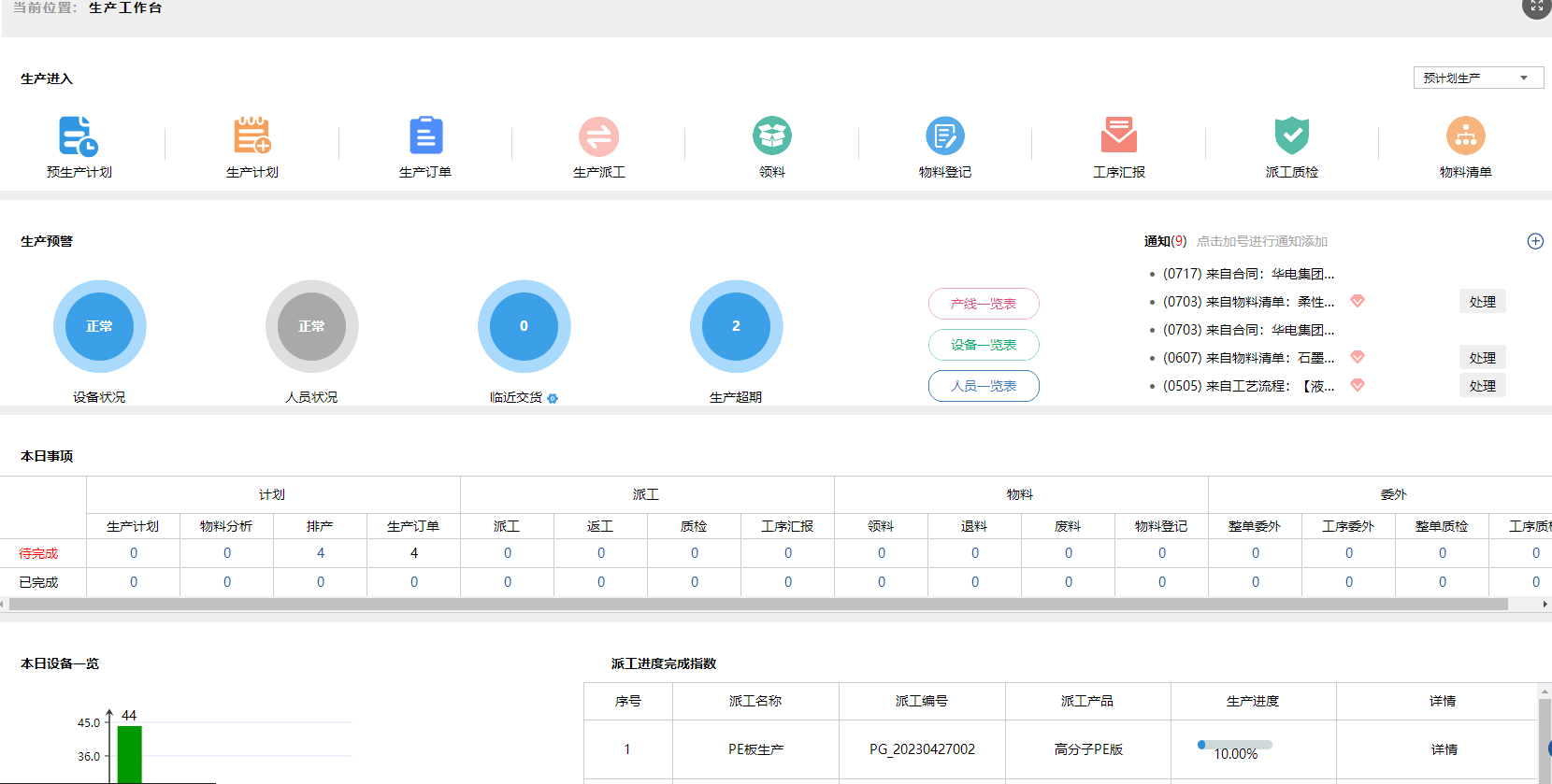Open the 预计划生产 dropdown
This screenshot has height=784, width=1552.
click(x=1478, y=78)
